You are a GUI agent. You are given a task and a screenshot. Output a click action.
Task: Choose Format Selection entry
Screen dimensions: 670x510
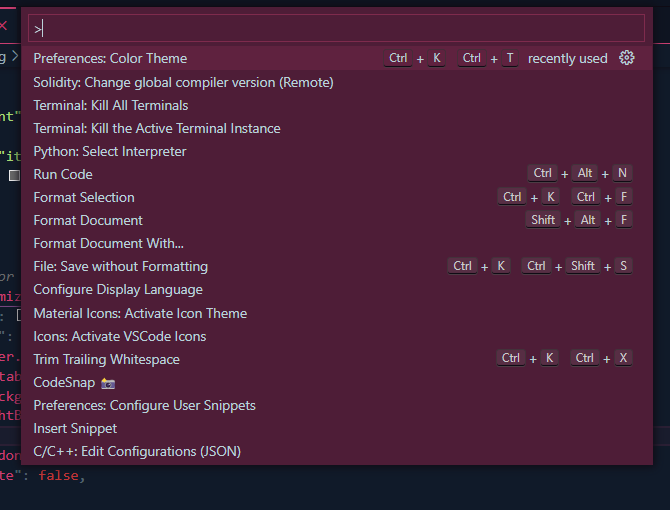pyautogui.click(x=336, y=197)
